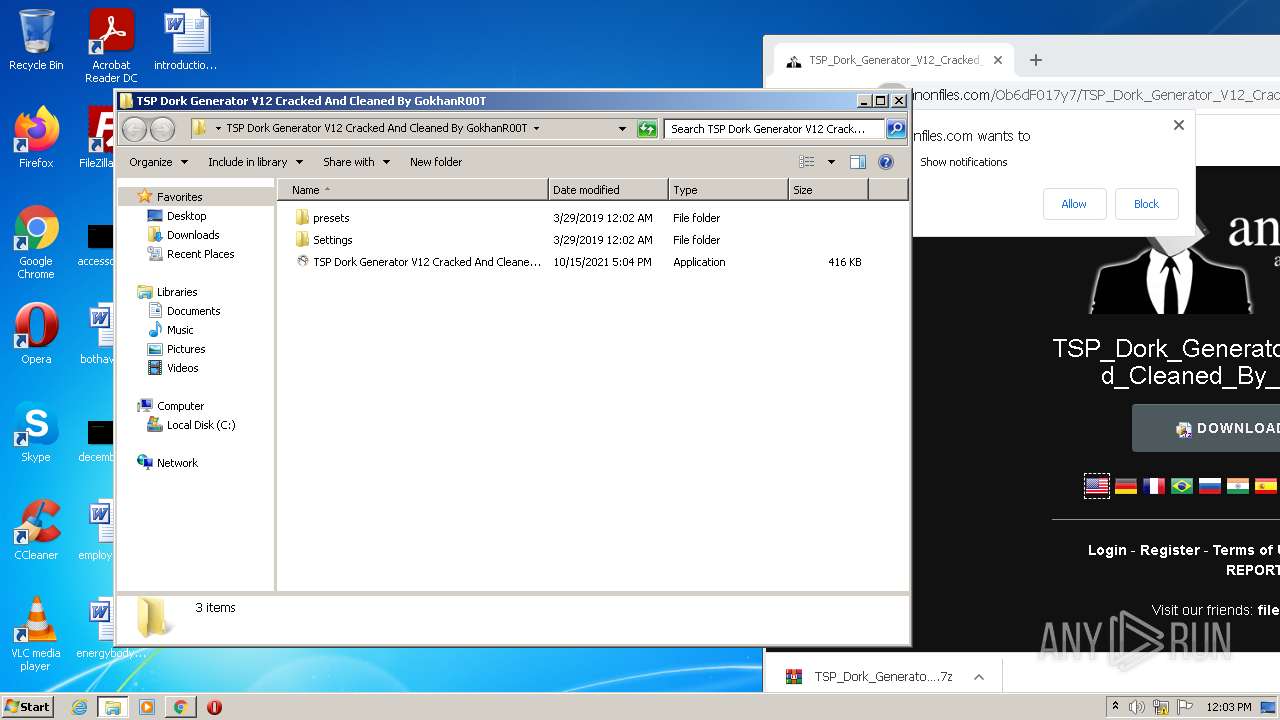
Task: Show hidden system tray icons
Action: 1115,707
